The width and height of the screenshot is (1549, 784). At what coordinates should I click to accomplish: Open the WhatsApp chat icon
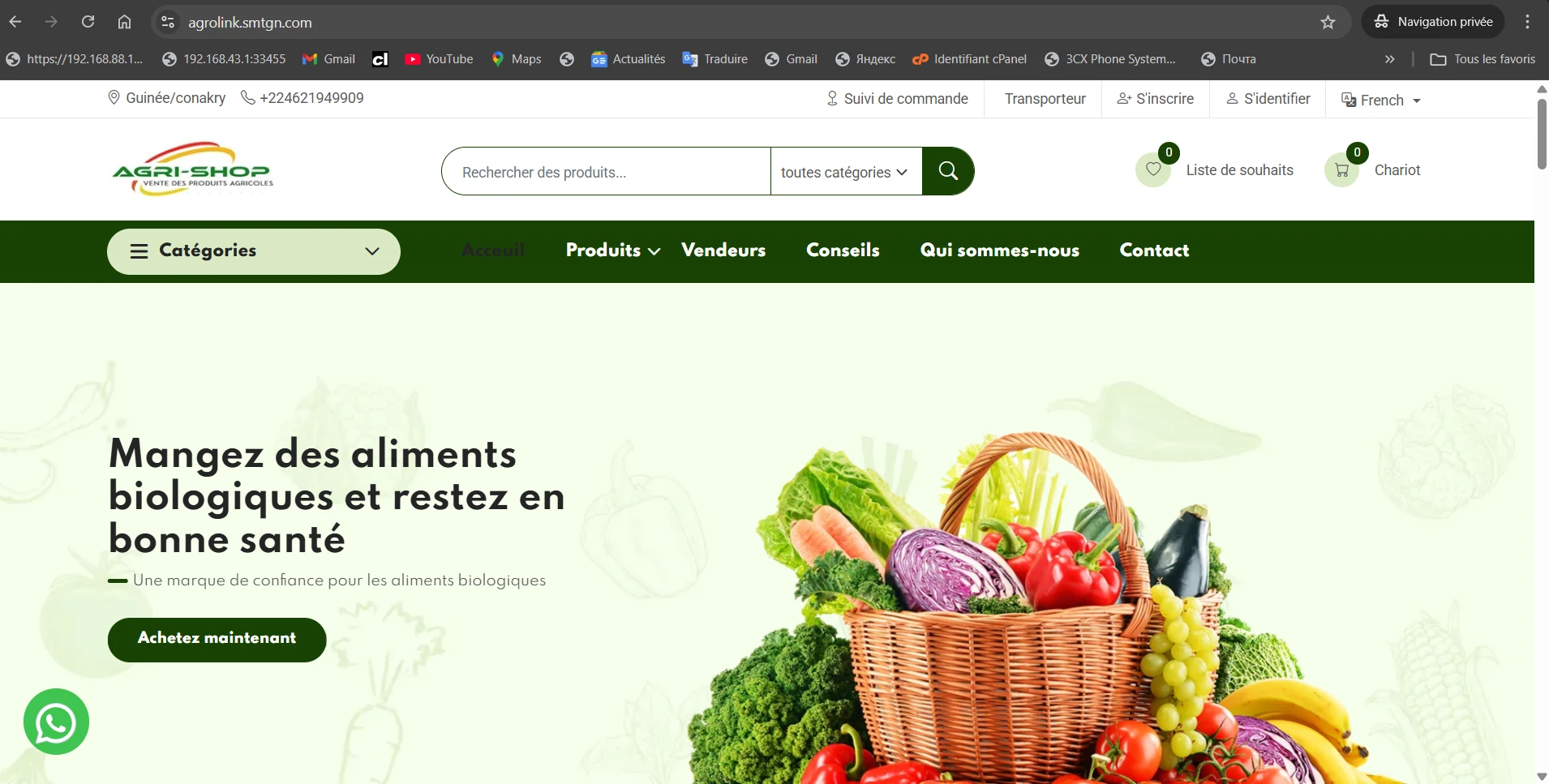click(56, 722)
